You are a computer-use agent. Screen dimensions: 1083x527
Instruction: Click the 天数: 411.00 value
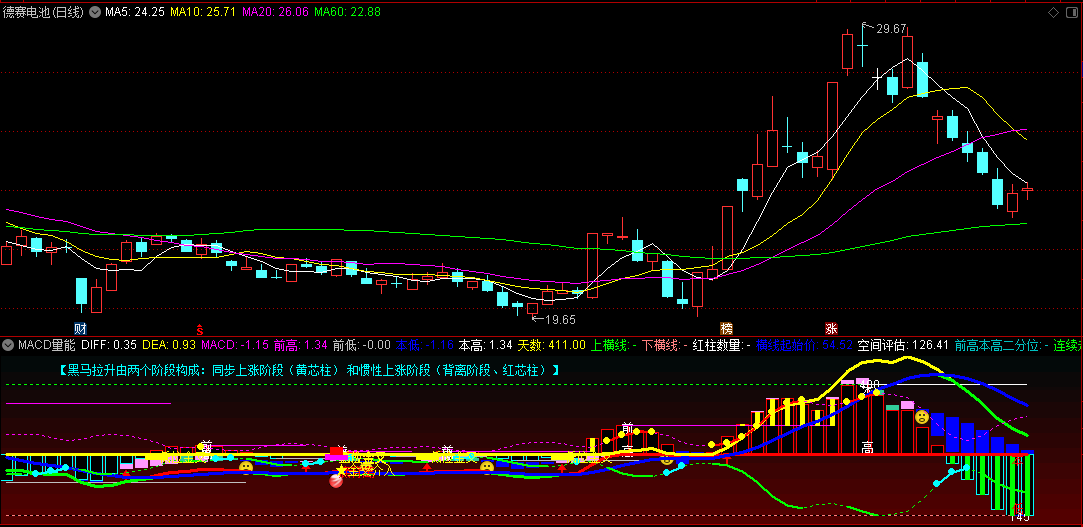pyautogui.click(x=552, y=345)
